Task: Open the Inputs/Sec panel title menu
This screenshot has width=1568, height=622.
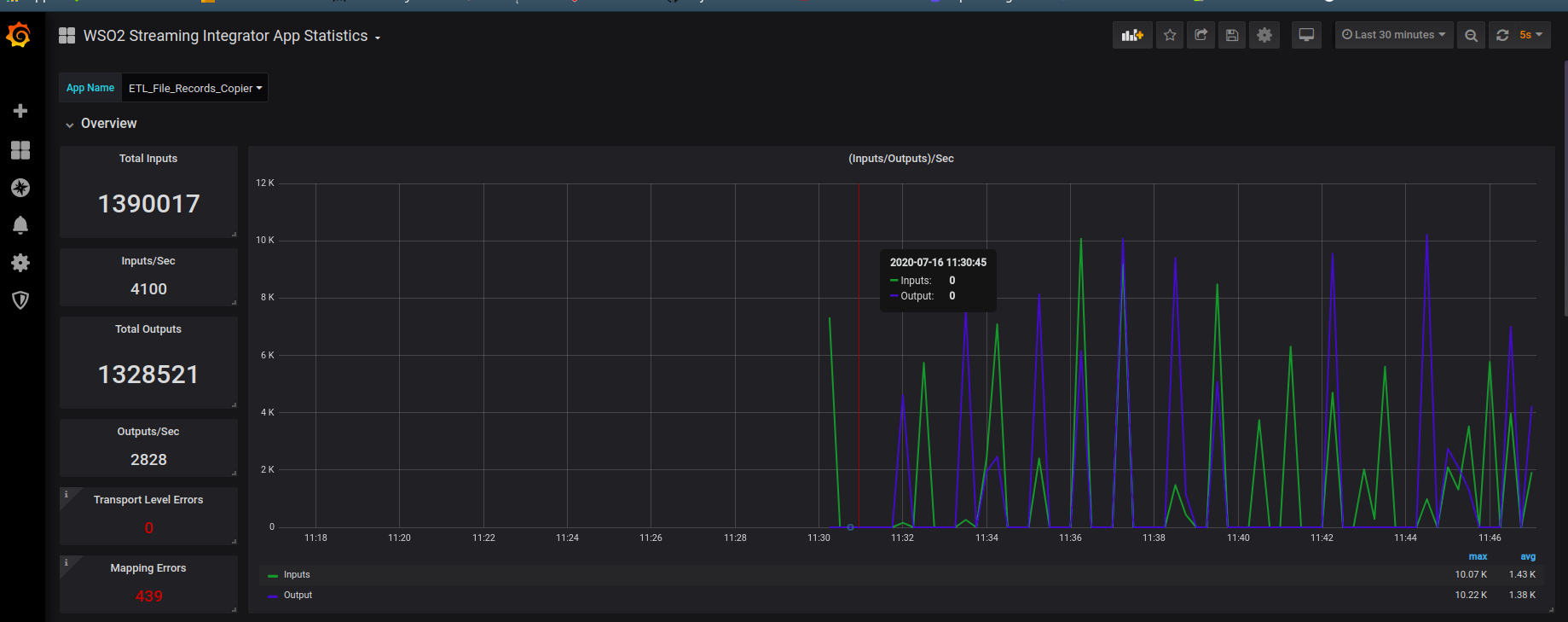Action: click(x=148, y=261)
